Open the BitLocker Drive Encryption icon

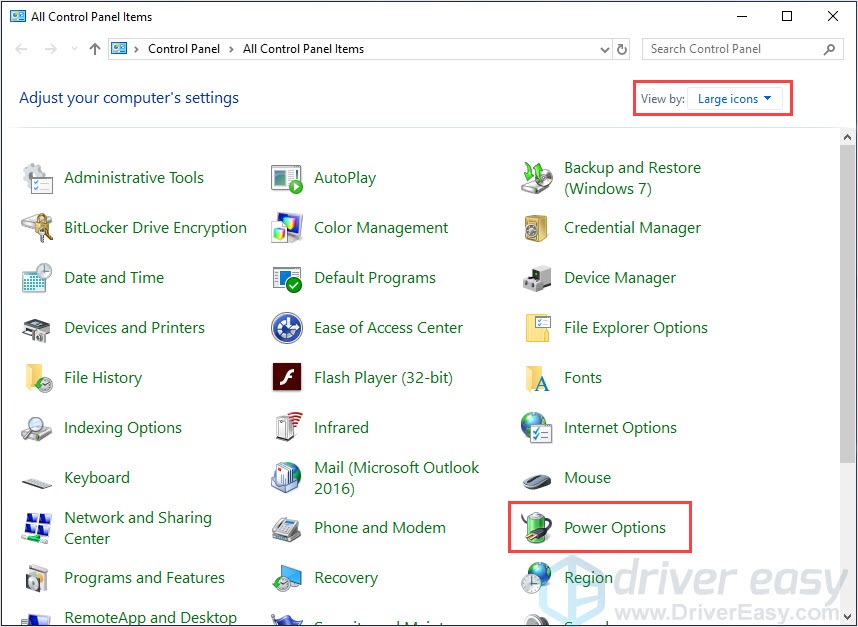tap(37, 228)
